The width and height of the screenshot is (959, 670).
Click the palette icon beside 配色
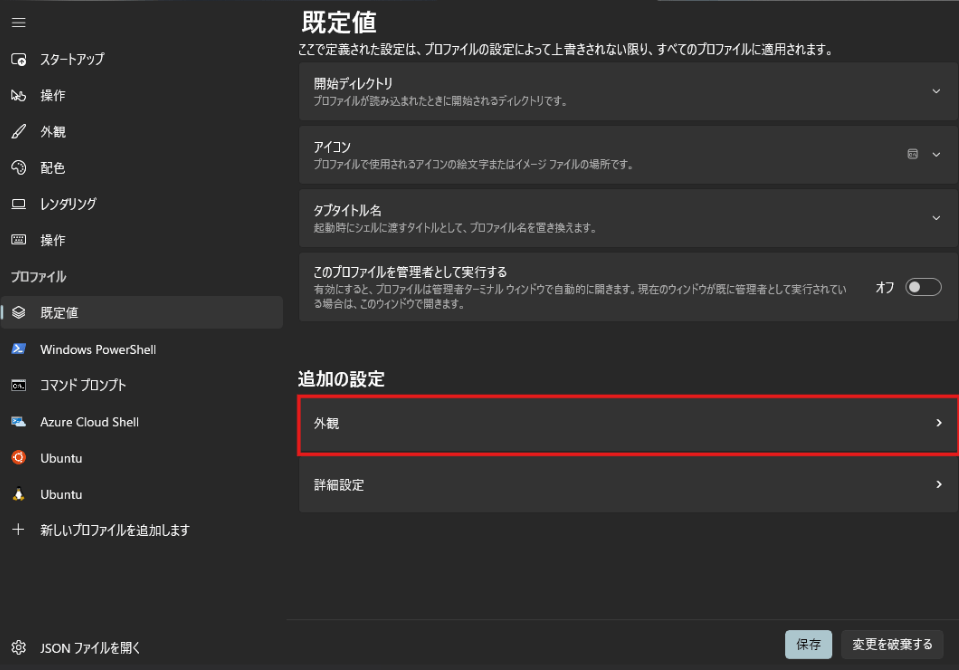(x=19, y=168)
